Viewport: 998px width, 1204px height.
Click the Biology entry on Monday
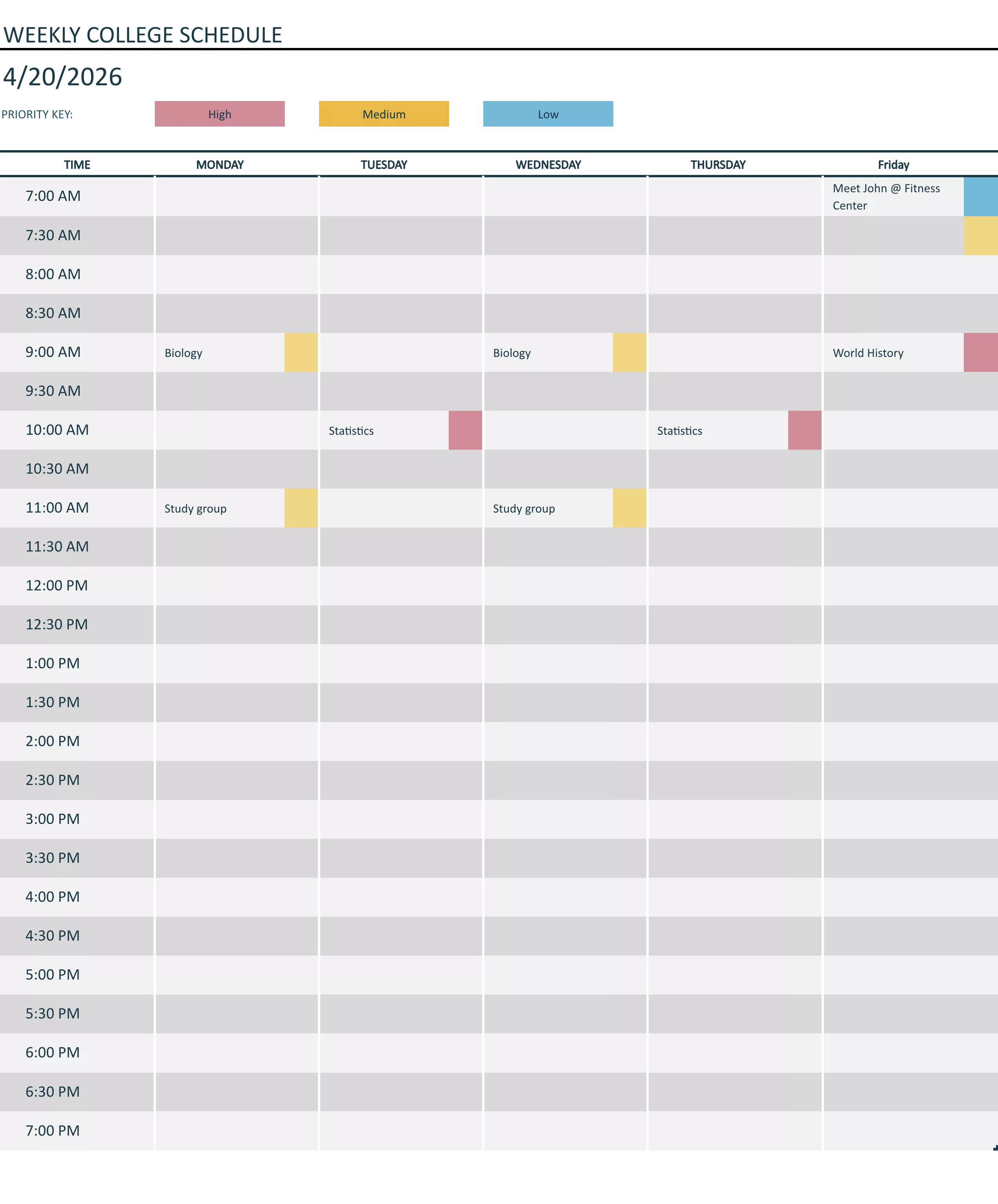(x=183, y=353)
